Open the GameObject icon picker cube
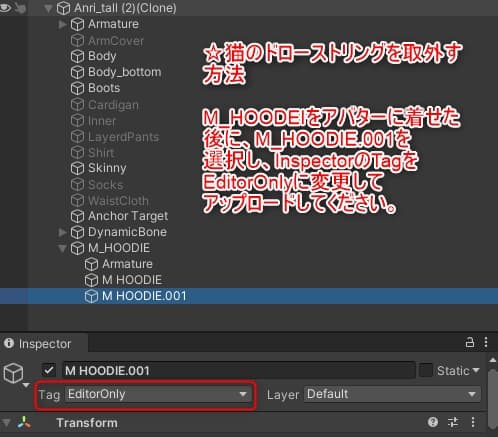The image size is (498, 437). [14, 374]
